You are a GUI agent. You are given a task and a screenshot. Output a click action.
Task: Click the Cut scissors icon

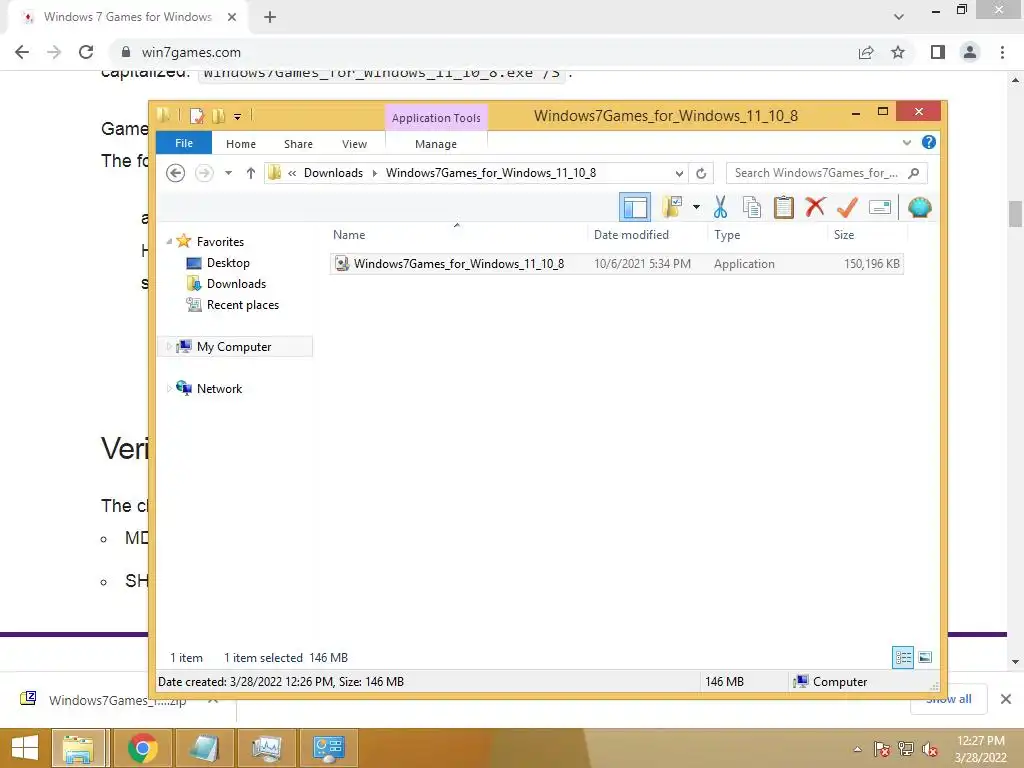pos(720,208)
